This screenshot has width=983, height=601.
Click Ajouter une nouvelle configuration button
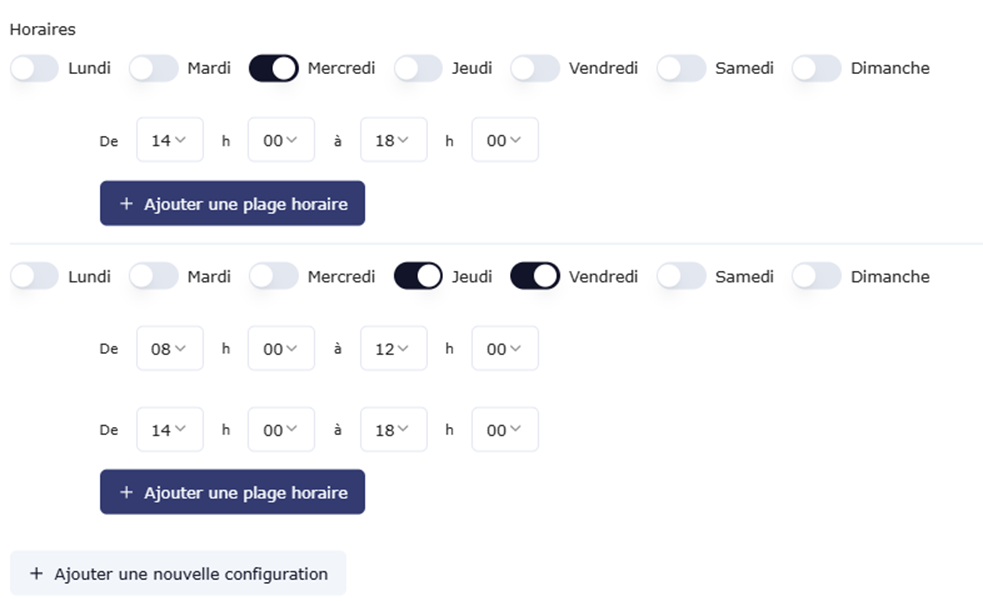pyautogui.click(x=178, y=573)
